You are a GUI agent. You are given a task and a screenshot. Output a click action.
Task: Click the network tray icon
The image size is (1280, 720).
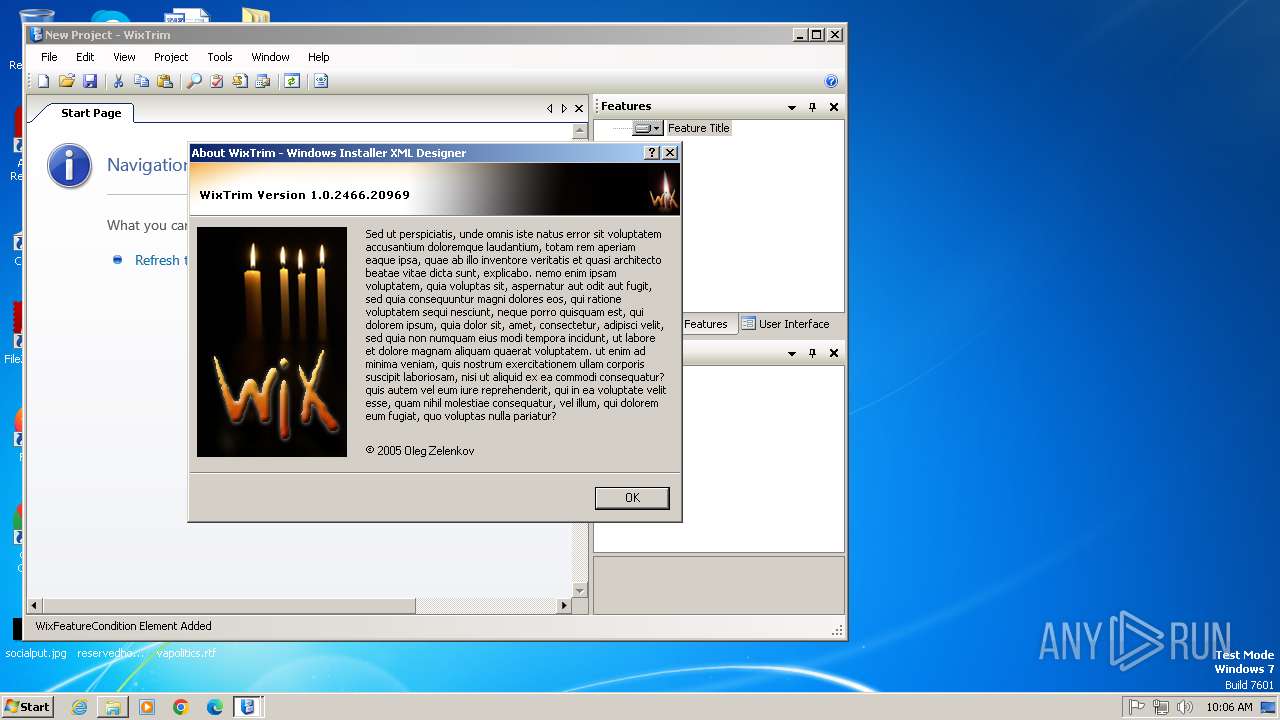point(1161,707)
